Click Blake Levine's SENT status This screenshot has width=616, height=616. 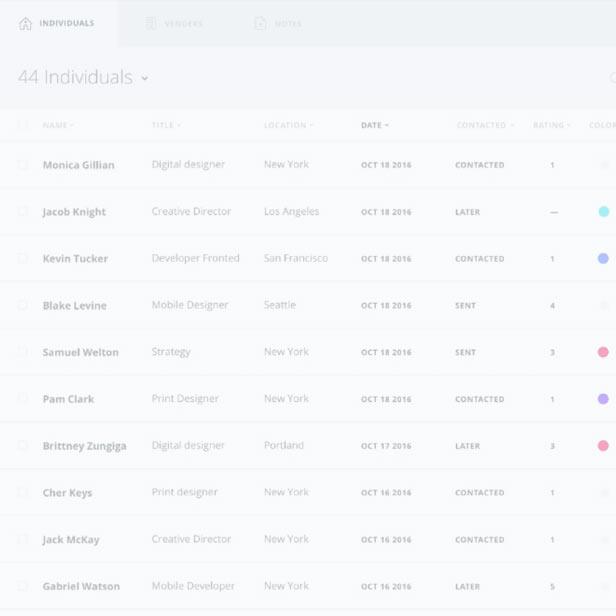(x=465, y=306)
